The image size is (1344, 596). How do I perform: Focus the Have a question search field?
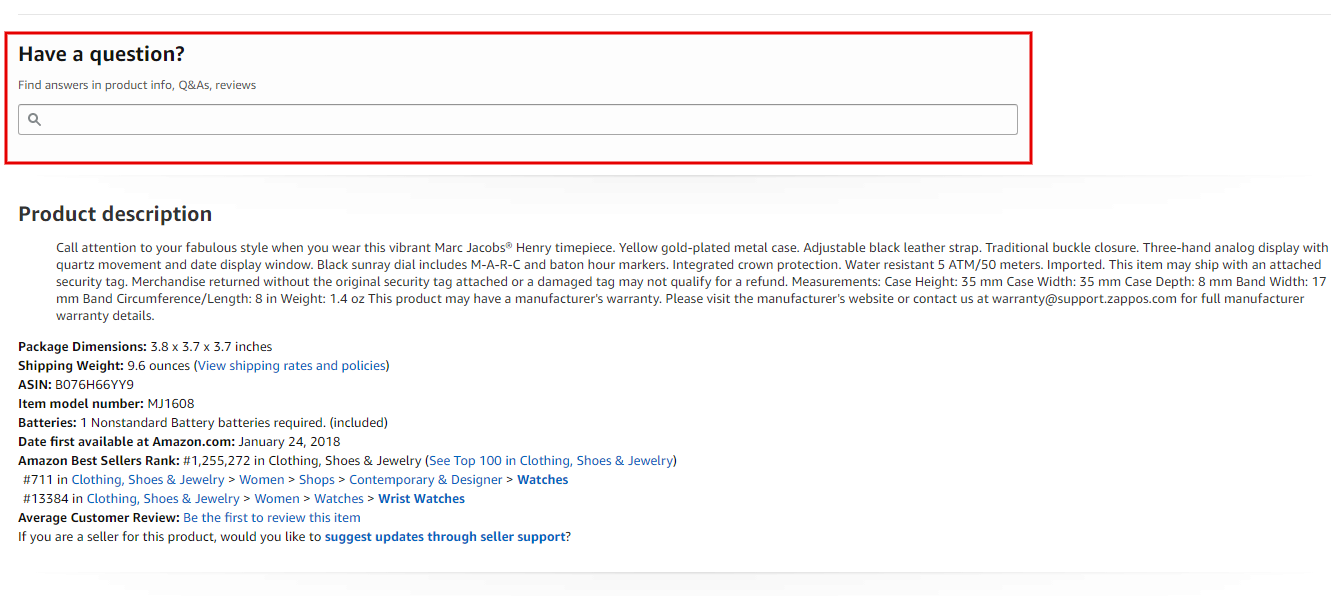[x=520, y=120]
